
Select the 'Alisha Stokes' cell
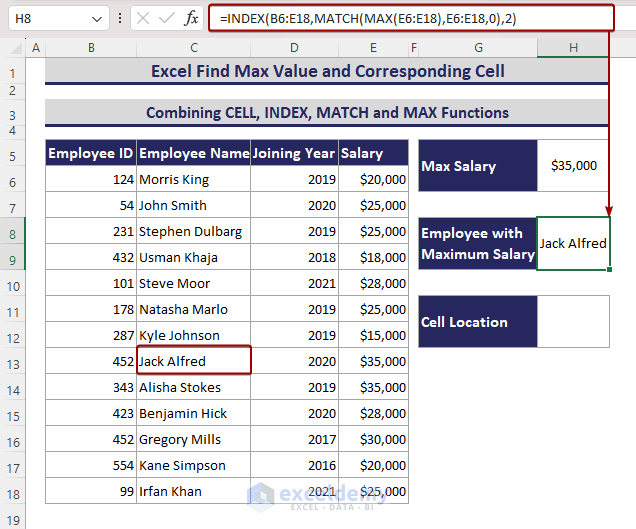click(194, 387)
